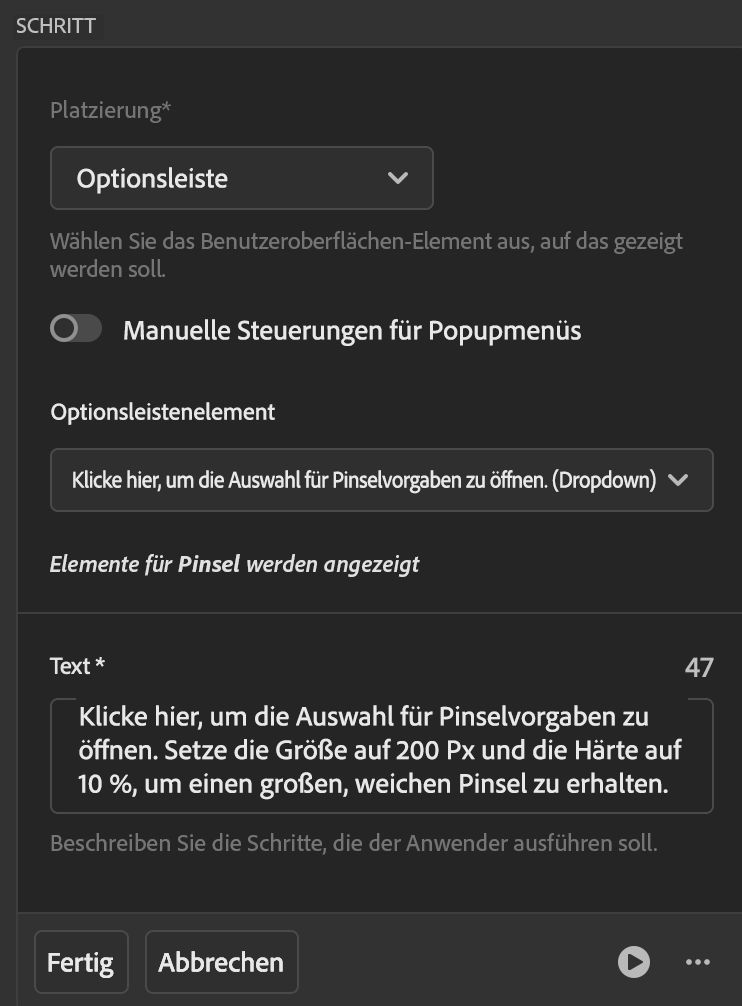The width and height of the screenshot is (742, 1006).
Task: Click the Text * field label
Action: coord(78,666)
